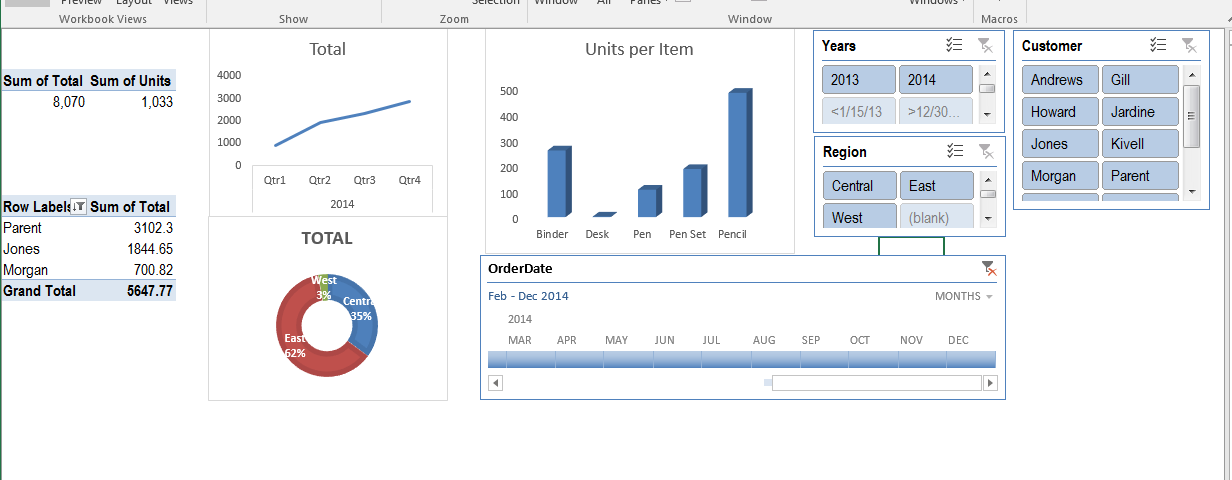Filter Customer slicer by Jardine
Screen dimensions: 1232x480
(1140, 112)
